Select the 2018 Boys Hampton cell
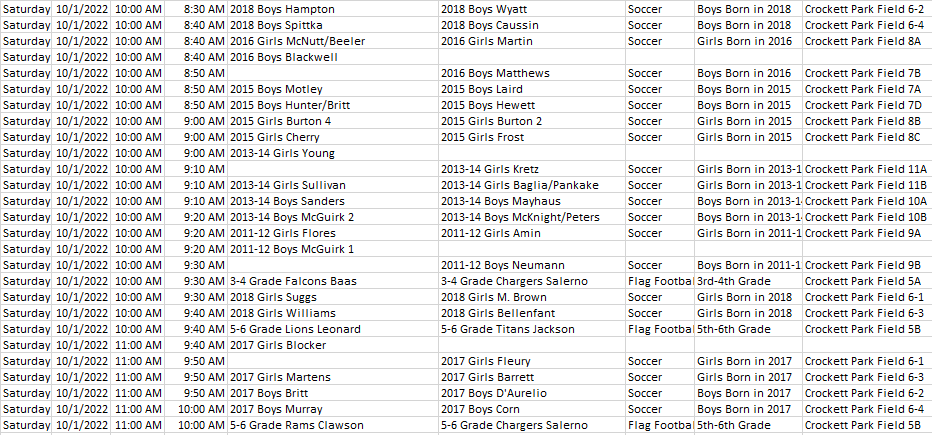Viewport: 932px width, 435px height. pyautogui.click(x=282, y=9)
